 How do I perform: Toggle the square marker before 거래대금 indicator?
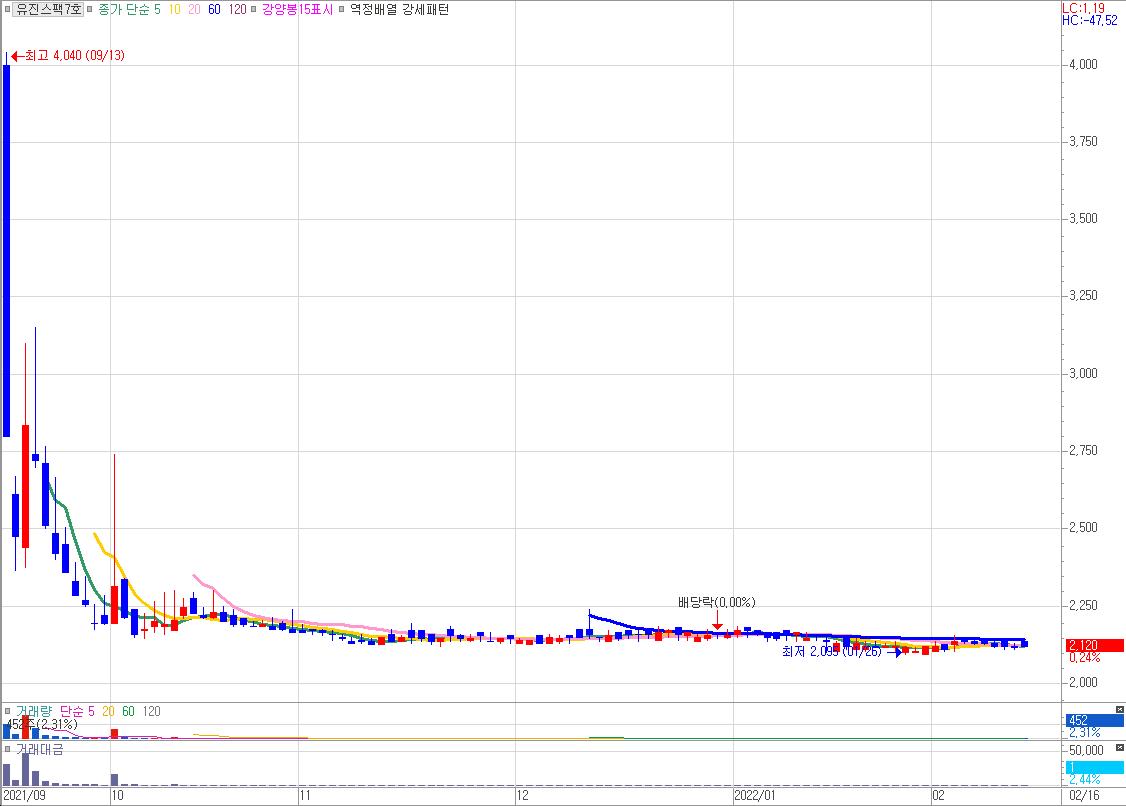(x=7, y=749)
